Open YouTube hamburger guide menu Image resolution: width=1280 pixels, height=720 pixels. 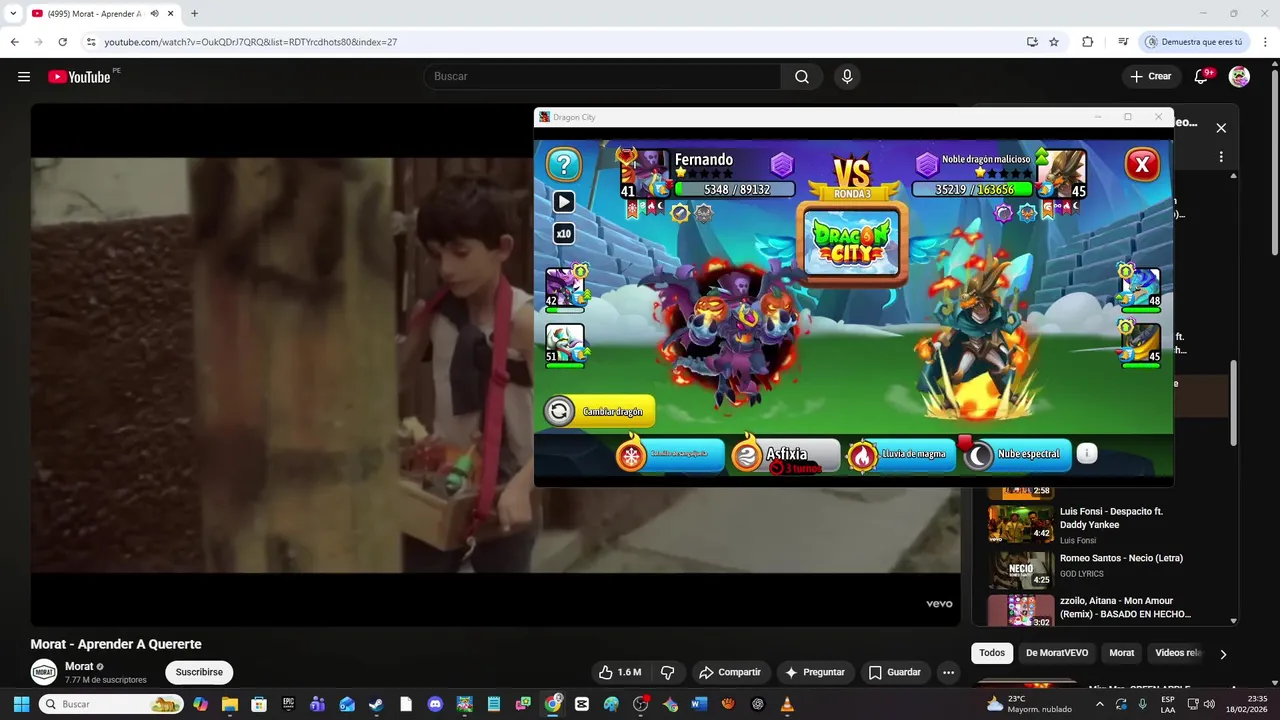pyautogui.click(x=24, y=77)
